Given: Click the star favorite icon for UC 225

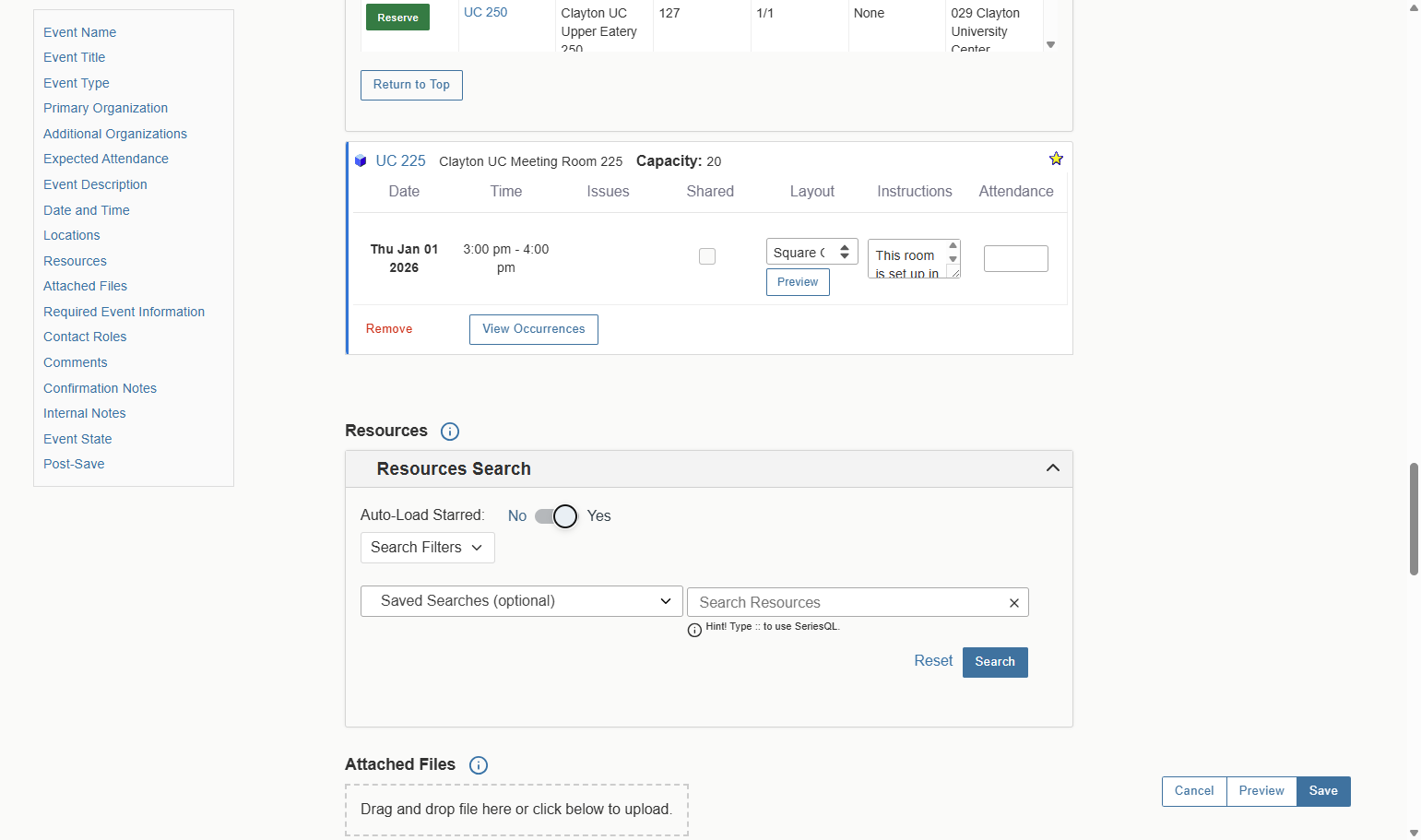Looking at the screenshot, I should coord(1056,159).
